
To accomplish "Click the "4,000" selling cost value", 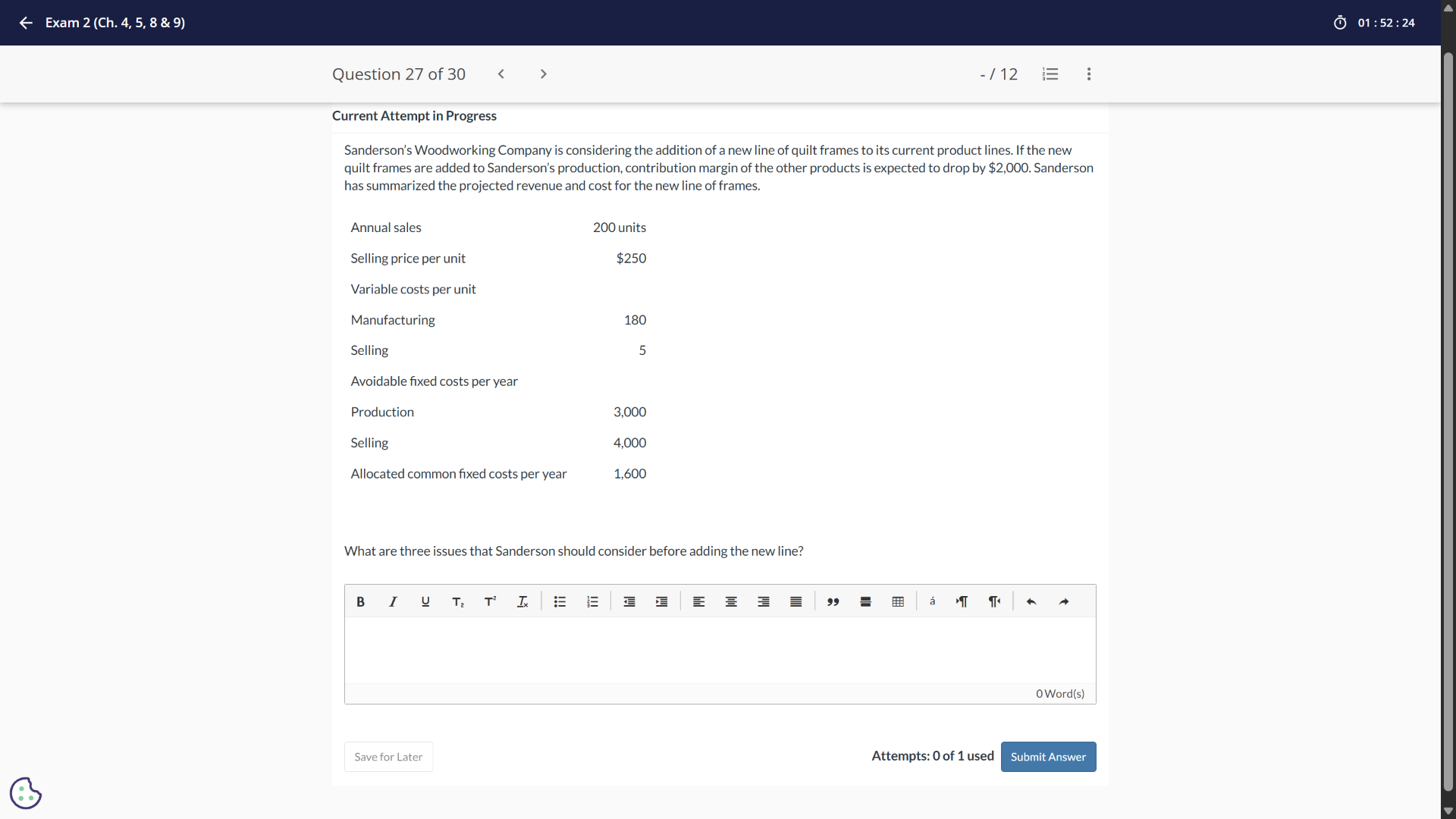I will click(x=630, y=443).
